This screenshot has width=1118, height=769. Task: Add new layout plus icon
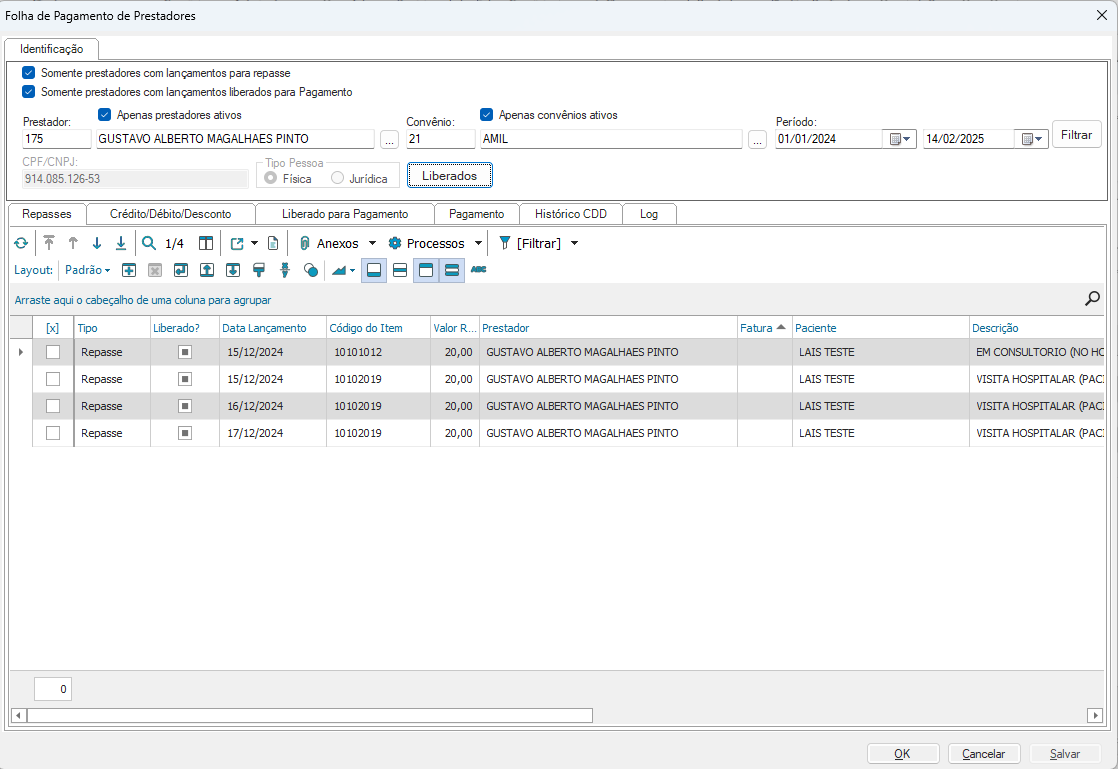(129, 270)
